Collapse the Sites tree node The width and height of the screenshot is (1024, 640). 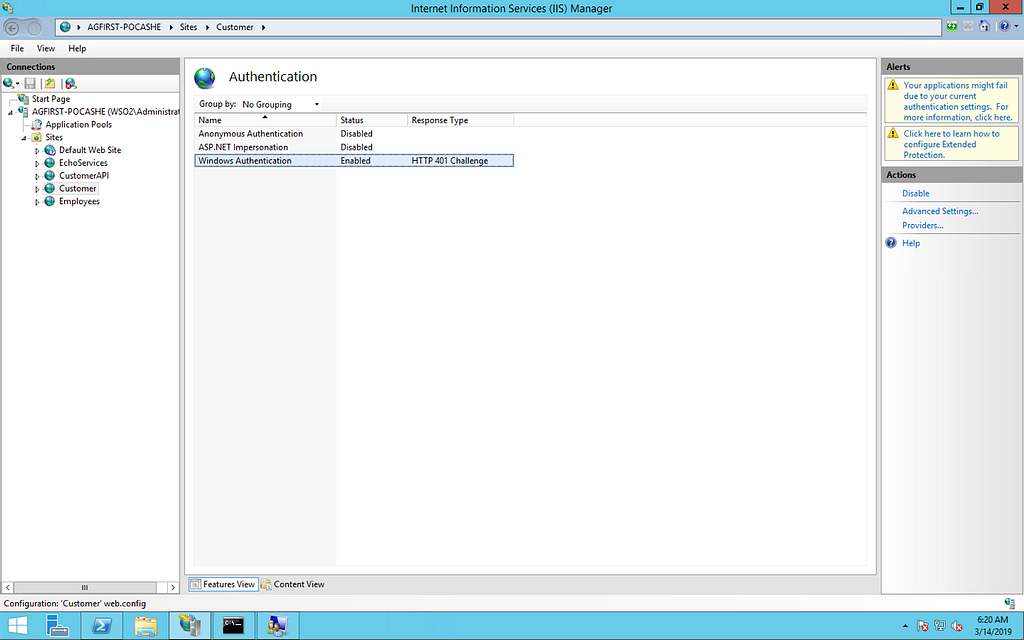coord(24,138)
